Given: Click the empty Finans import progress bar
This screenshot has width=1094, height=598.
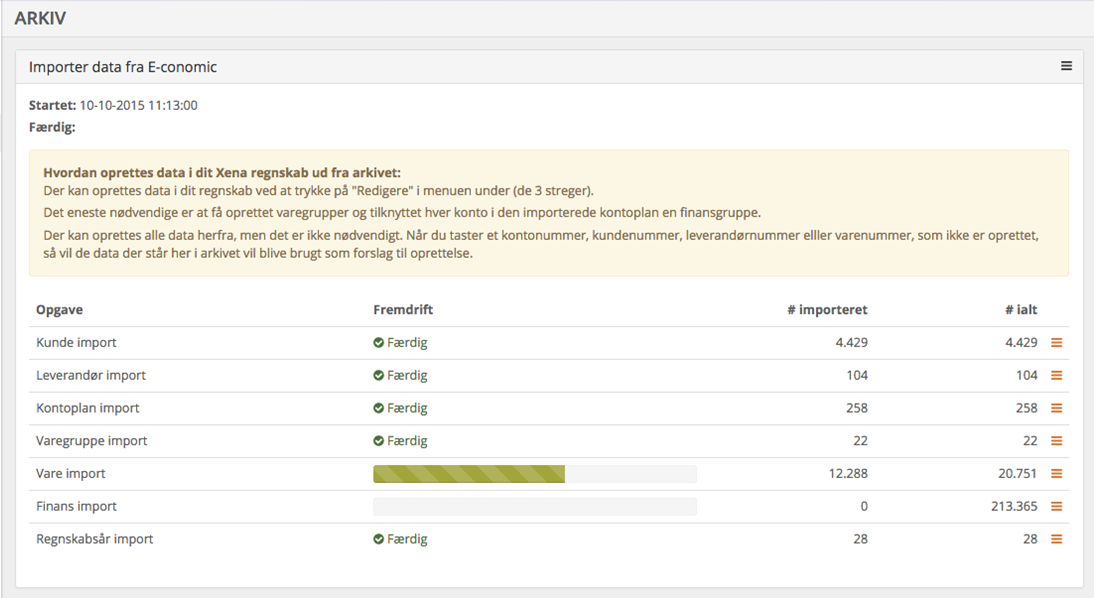Looking at the screenshot, I should tap(534, 507).
